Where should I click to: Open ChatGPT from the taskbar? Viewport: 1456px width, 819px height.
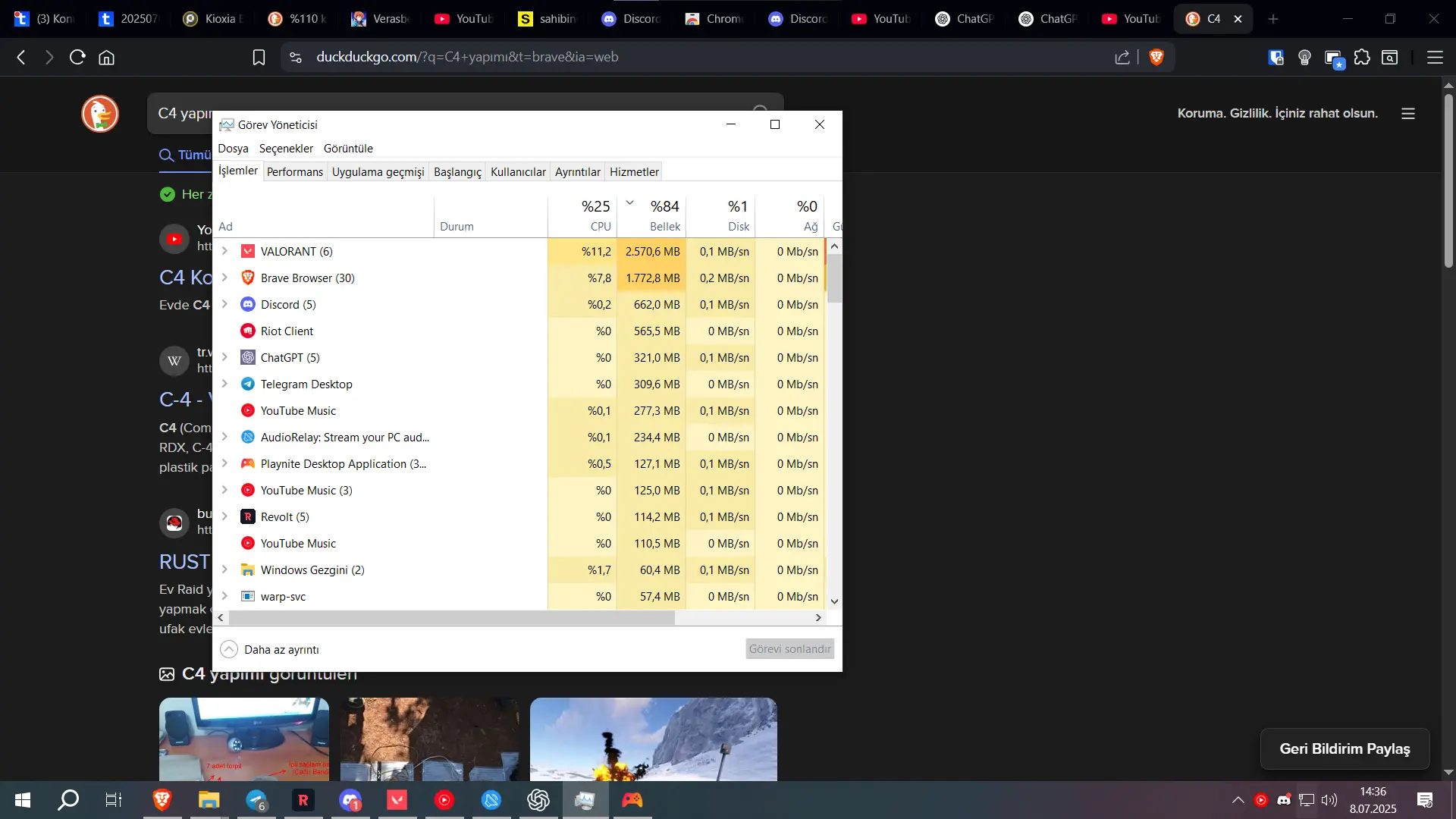click(x=538, y=800)
